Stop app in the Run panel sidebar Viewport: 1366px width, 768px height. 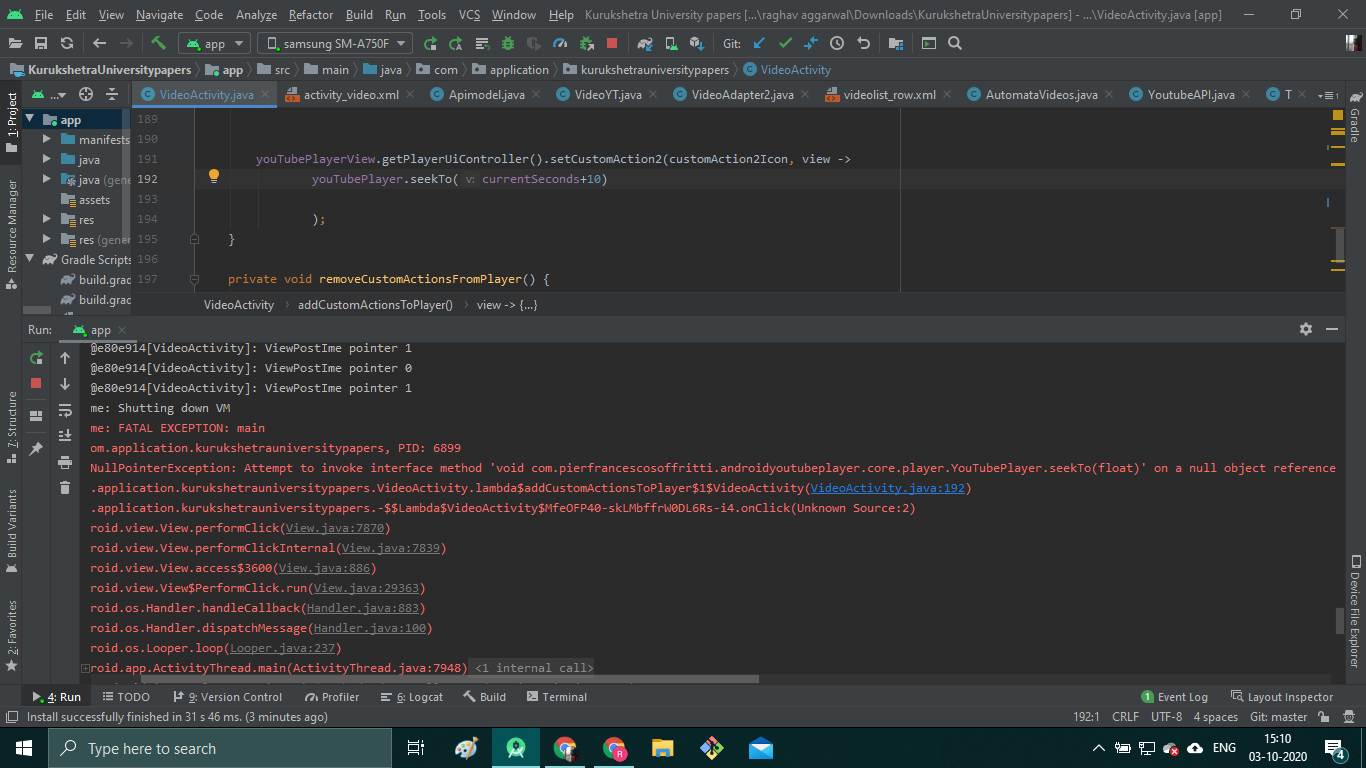pyautogui.click(x=36, y=383)
